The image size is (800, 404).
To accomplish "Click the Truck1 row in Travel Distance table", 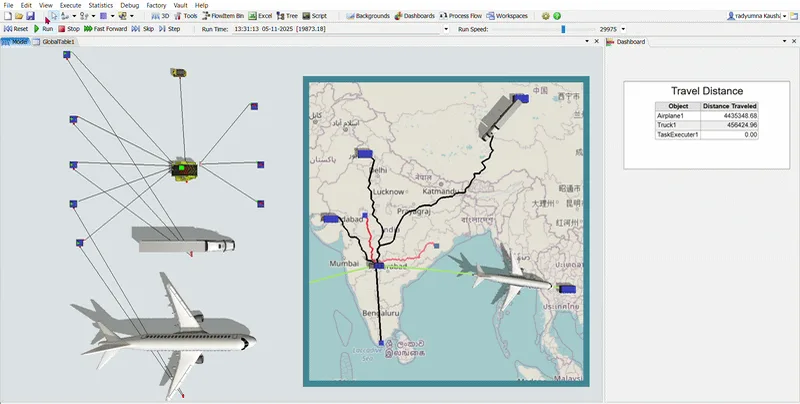I will 707,125.
